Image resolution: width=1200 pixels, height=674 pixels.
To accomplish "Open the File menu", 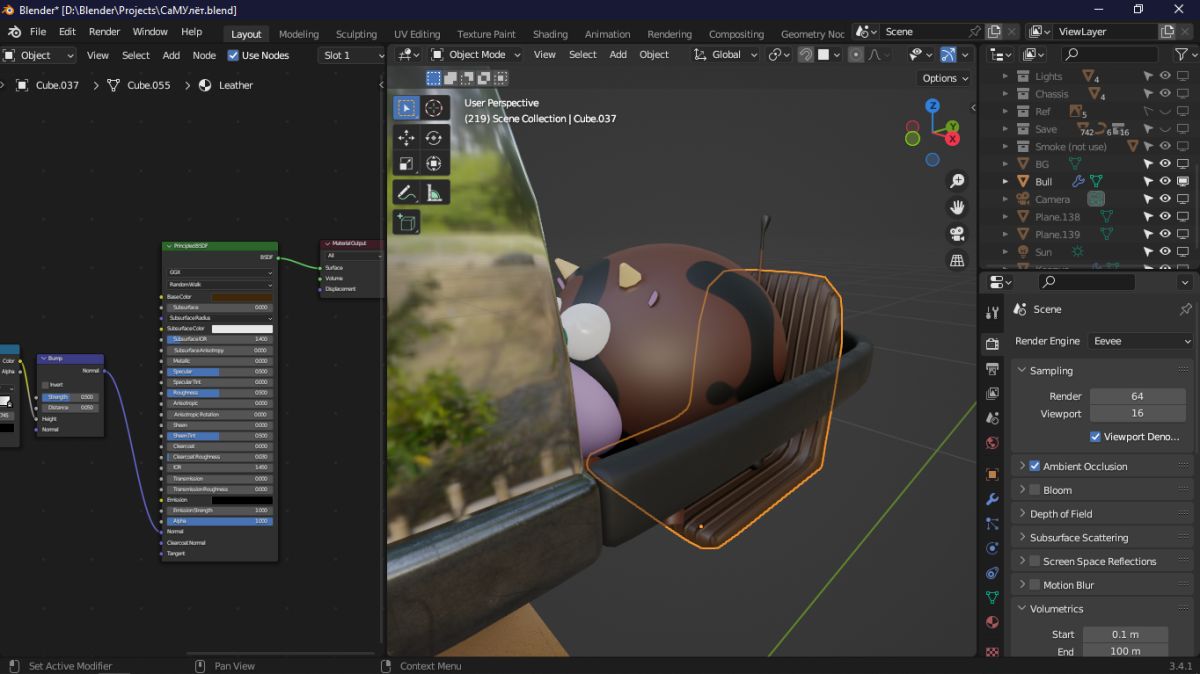I will [x=38, y=32].
